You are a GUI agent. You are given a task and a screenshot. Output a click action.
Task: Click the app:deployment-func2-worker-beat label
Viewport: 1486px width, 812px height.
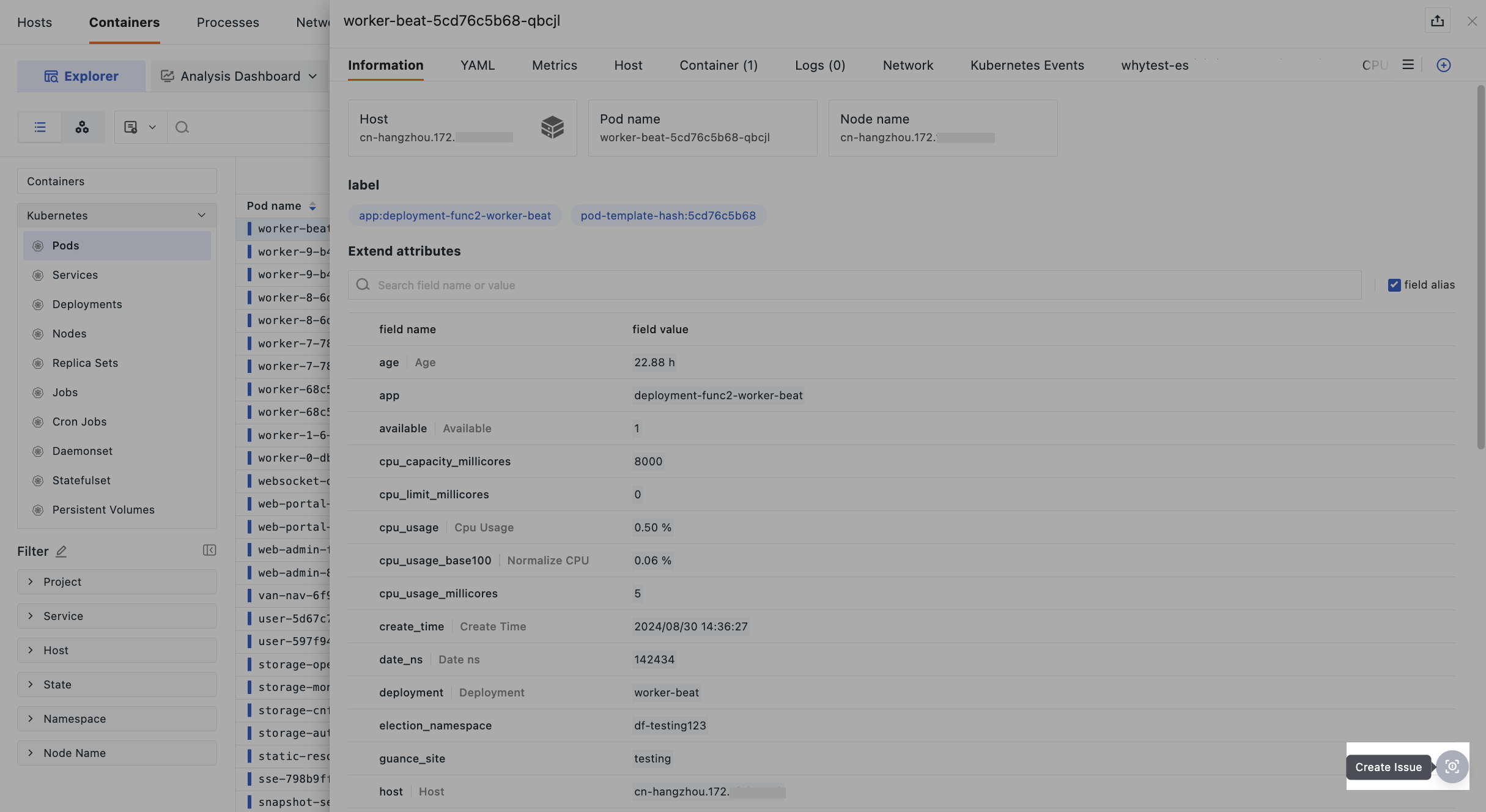point(454,216)
